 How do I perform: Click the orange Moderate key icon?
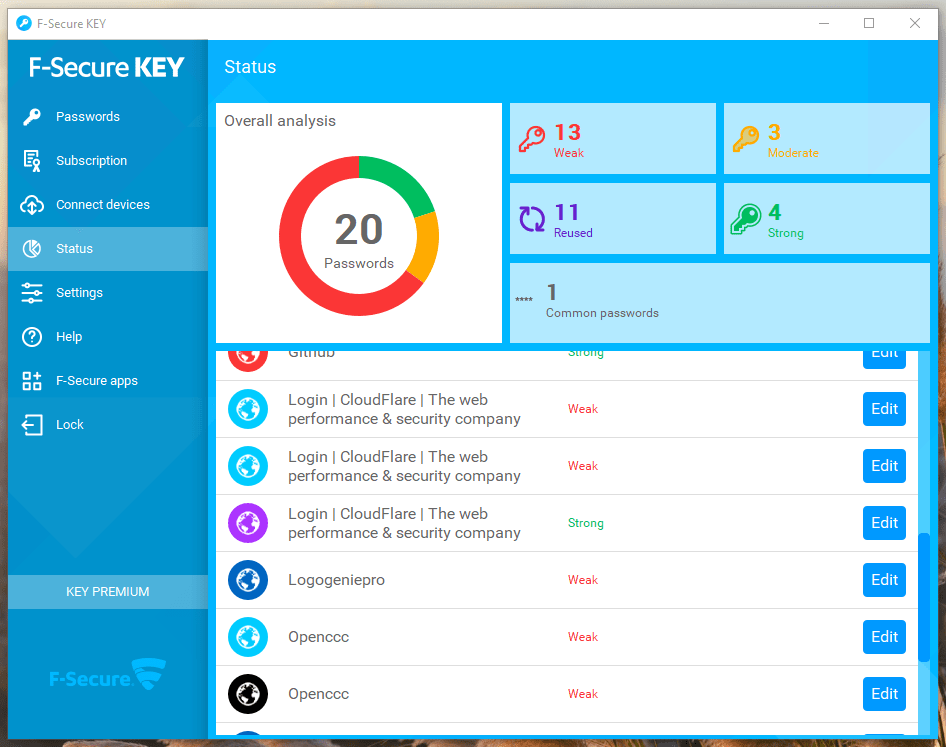click(x=746, y=139)
